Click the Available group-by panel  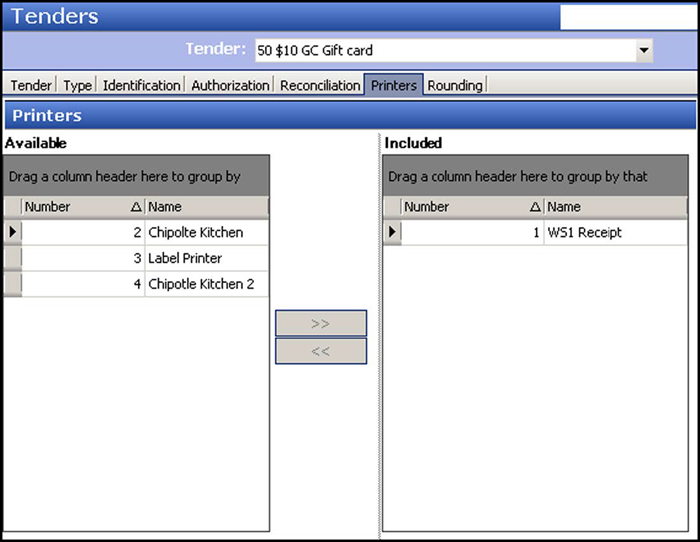tap(136, 176)
